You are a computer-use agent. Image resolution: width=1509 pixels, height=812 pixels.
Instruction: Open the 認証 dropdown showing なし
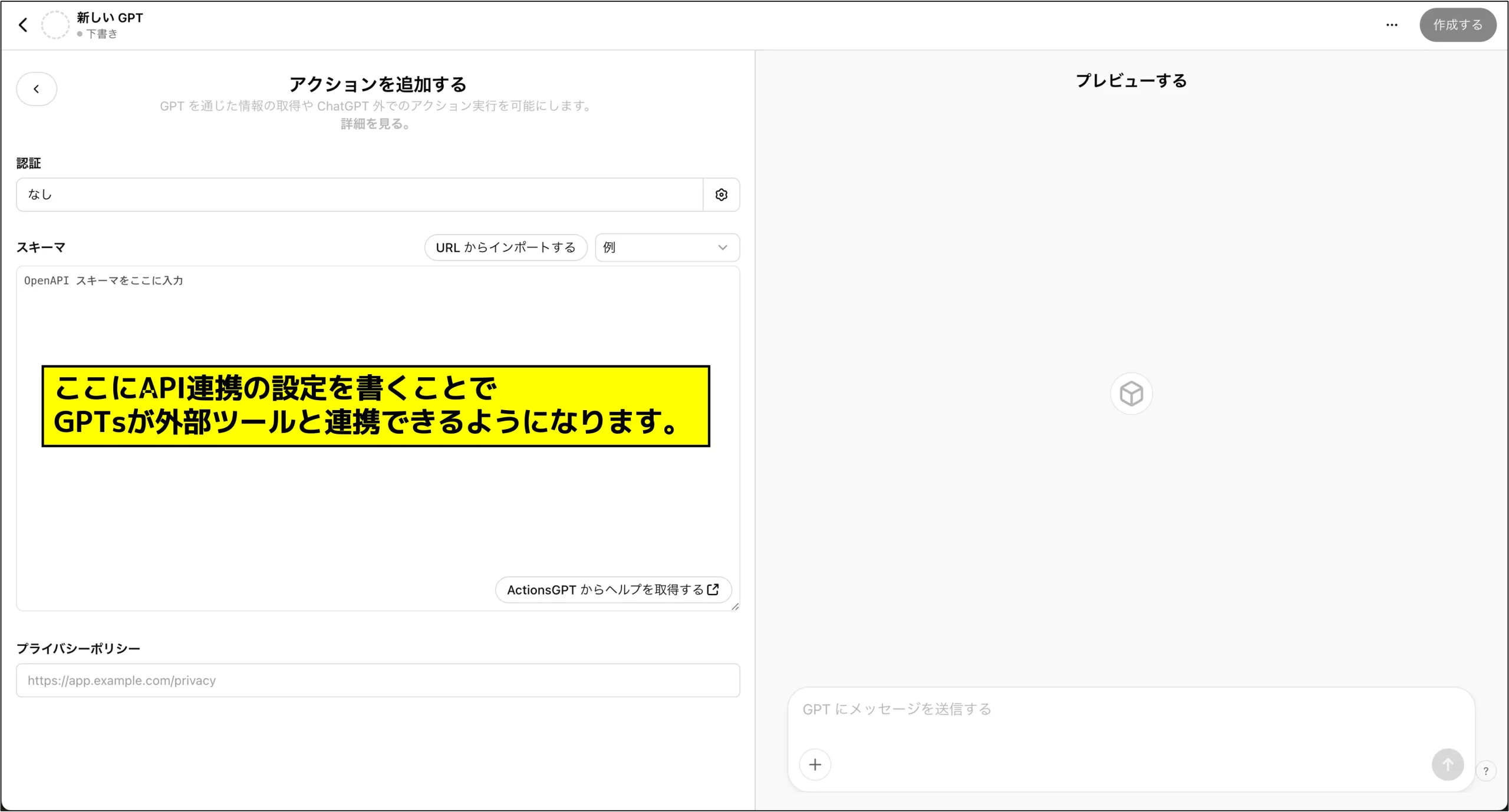[x=360, y=194]
